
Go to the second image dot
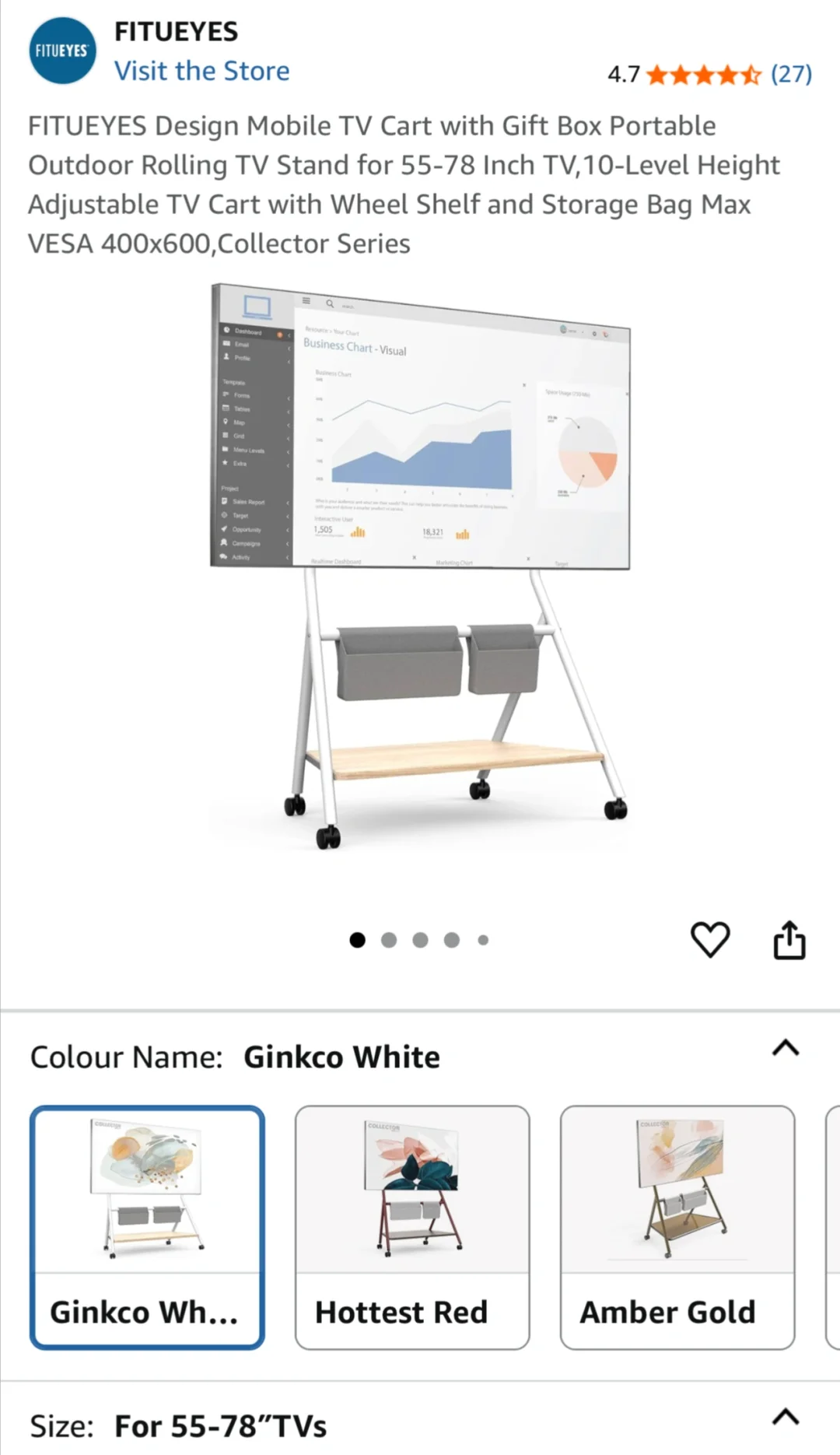[x=389, y=940]
